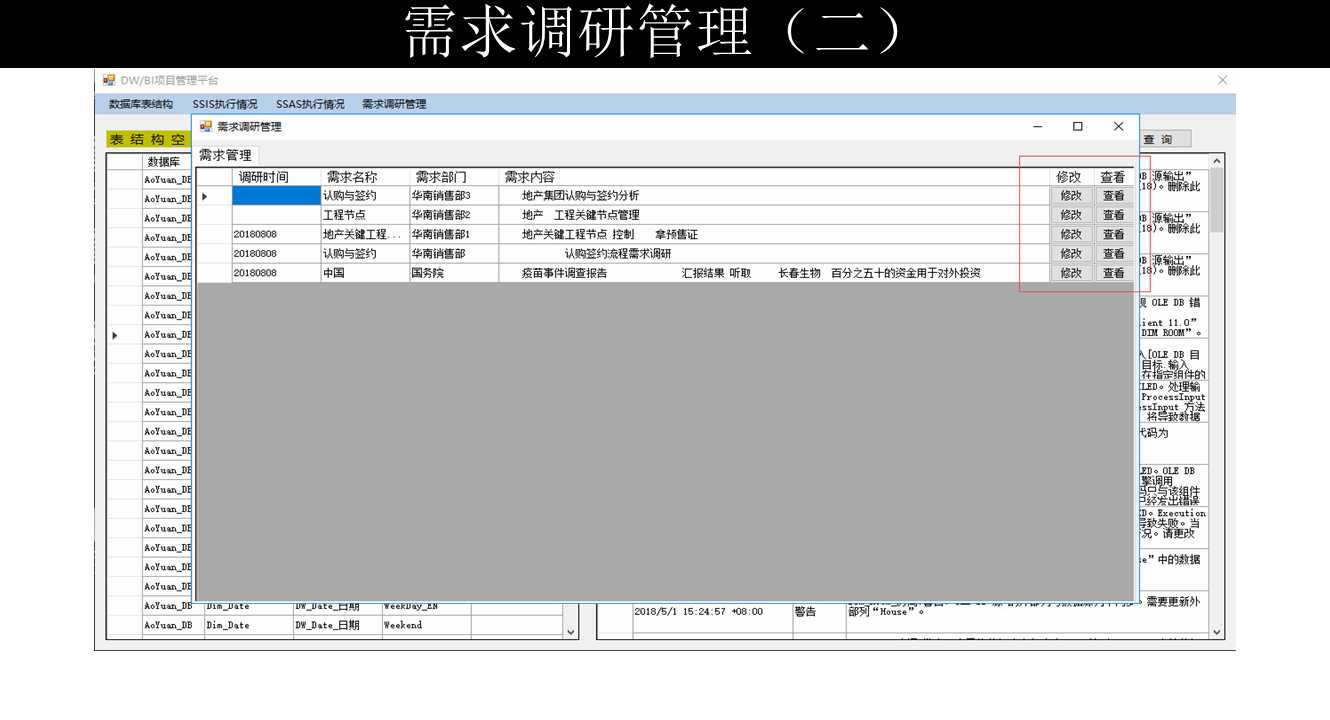Select the 工程节点 cell
Screen dimensions: 1330x720
click(365, 215)
